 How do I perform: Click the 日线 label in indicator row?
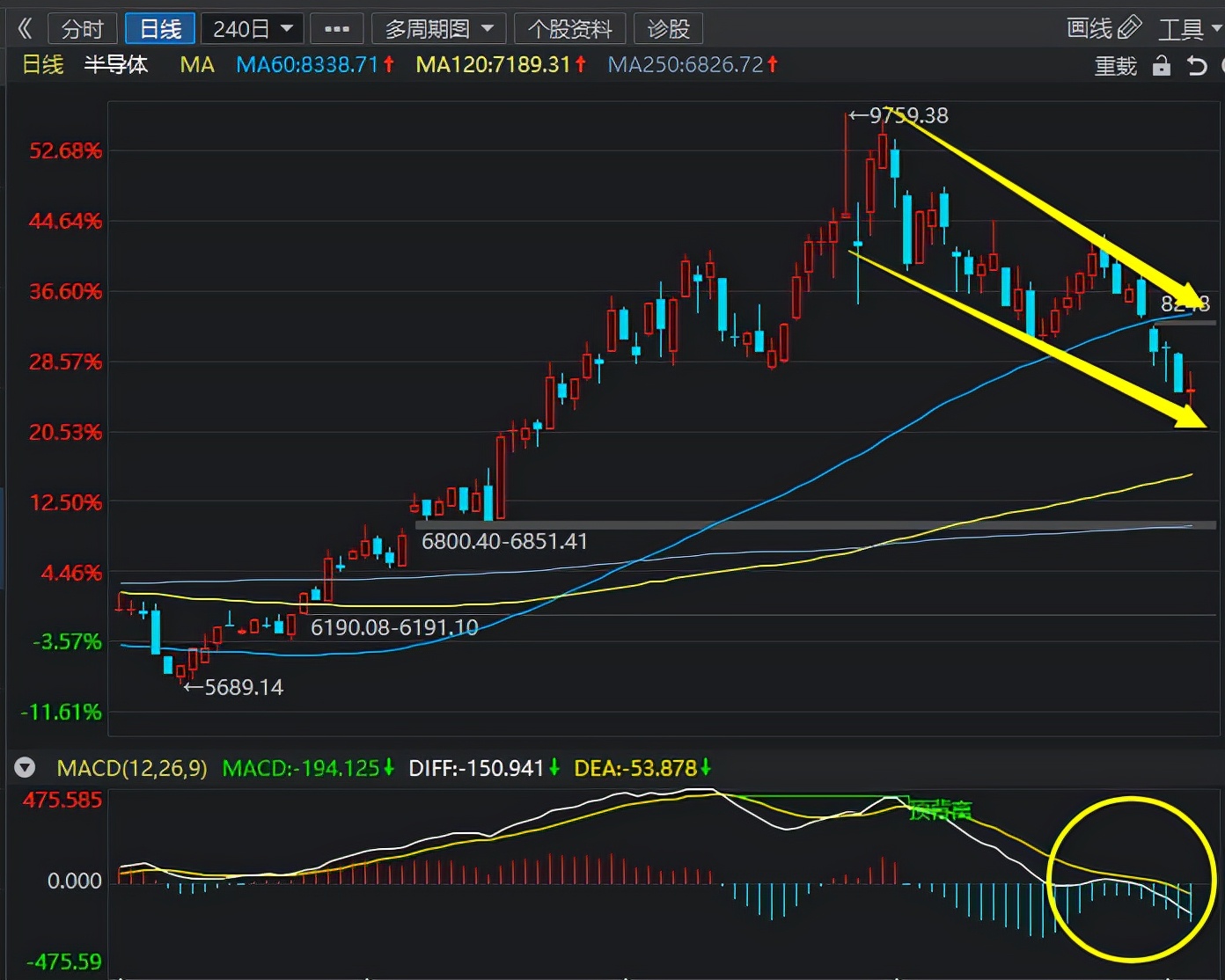tap(42, 65)
